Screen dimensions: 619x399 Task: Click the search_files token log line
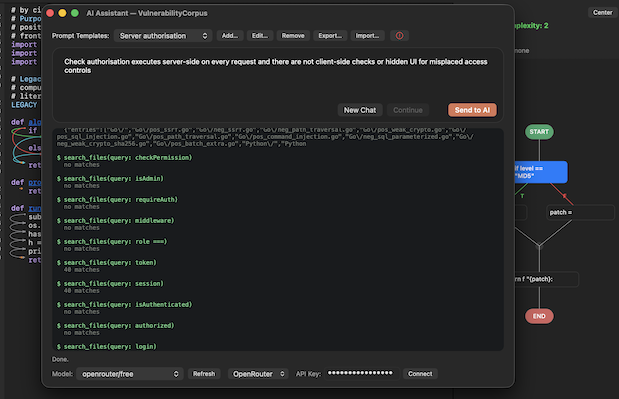pos(107,262)
